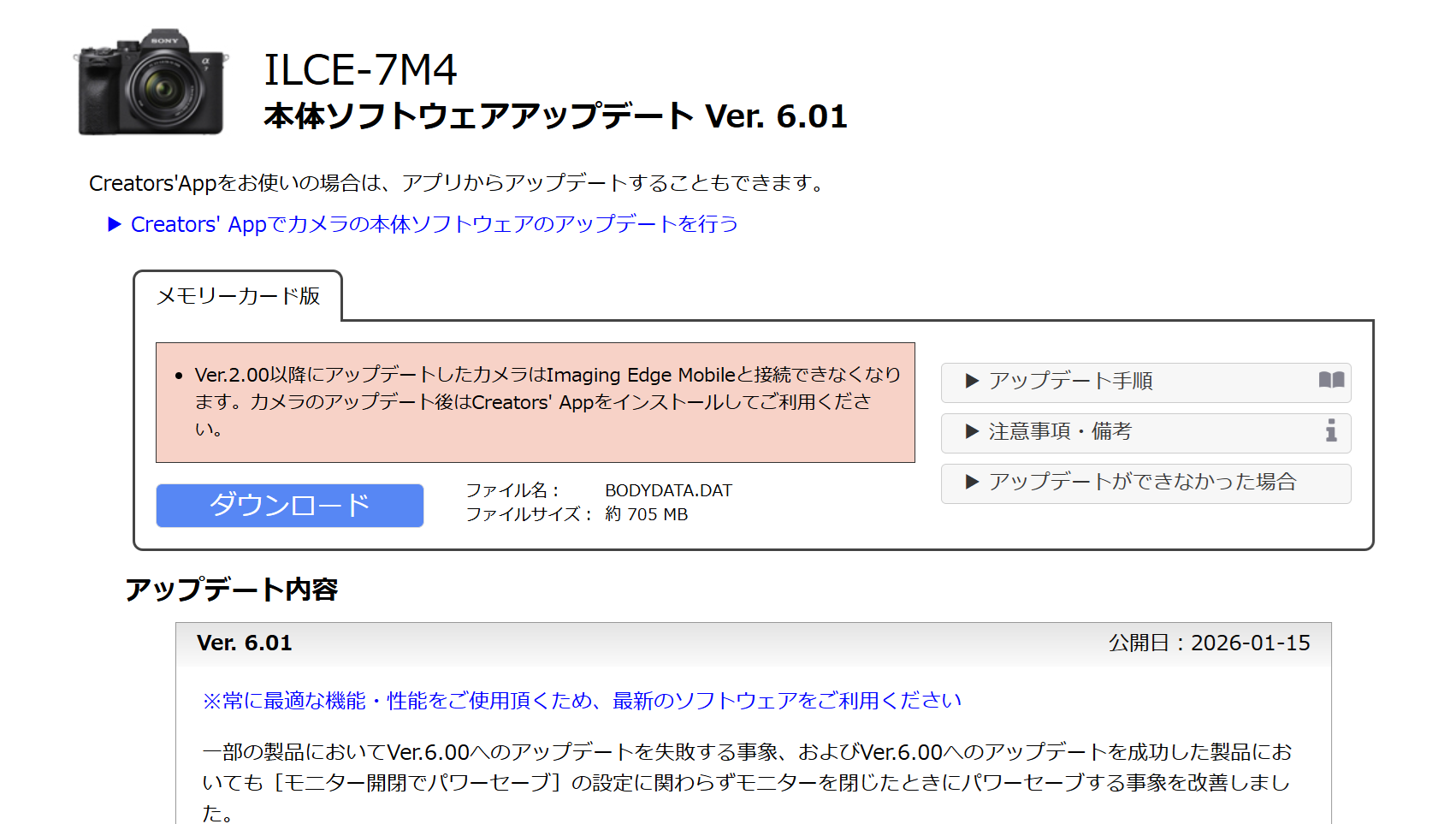
Task: Open the Creators' App update instructions link
Action: (434, 224)
